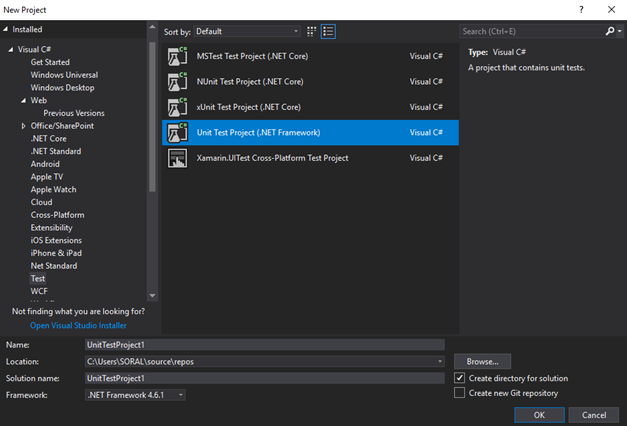The width and height of the screenshot is (627, 426).
Task: Select the Test category
Action: click(x=38, y=279)
